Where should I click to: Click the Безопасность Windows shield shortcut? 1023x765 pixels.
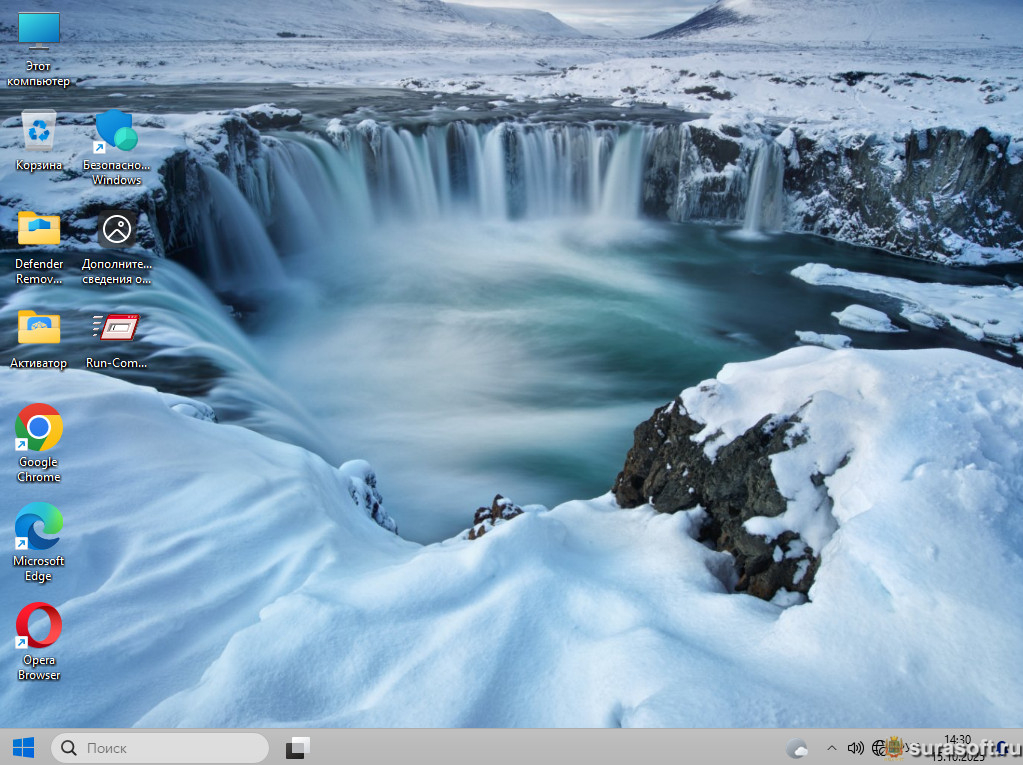pos(116,131)
